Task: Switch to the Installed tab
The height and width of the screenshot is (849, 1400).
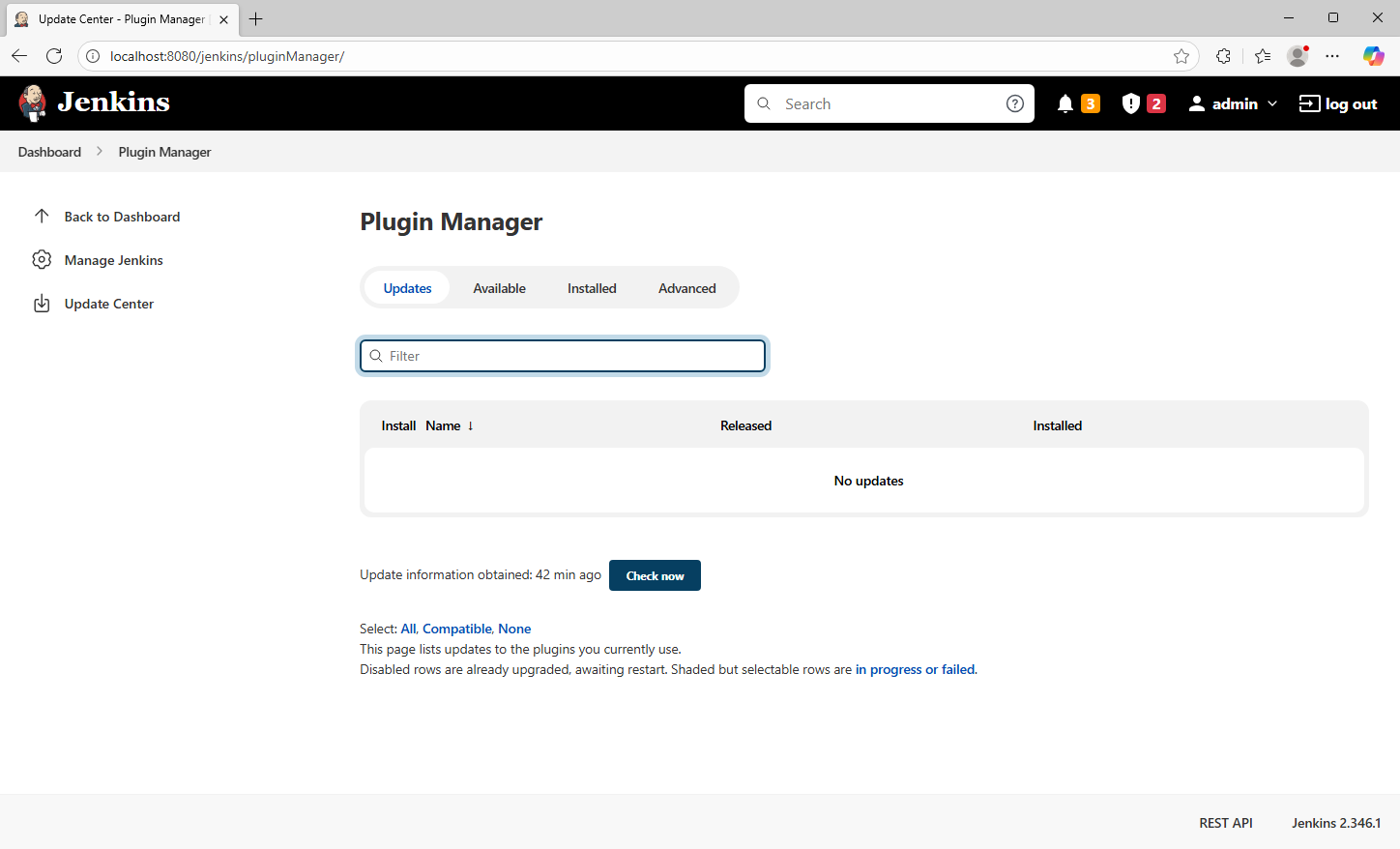Action: (592, 288)
